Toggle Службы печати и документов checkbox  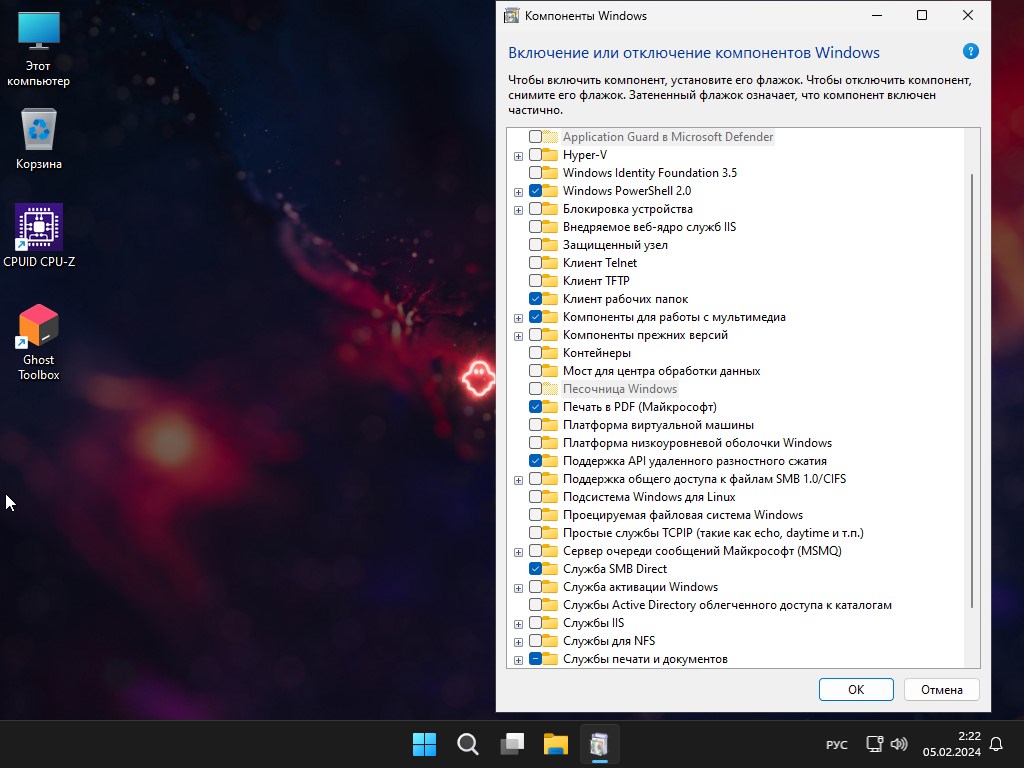click(x=535, y=659)
